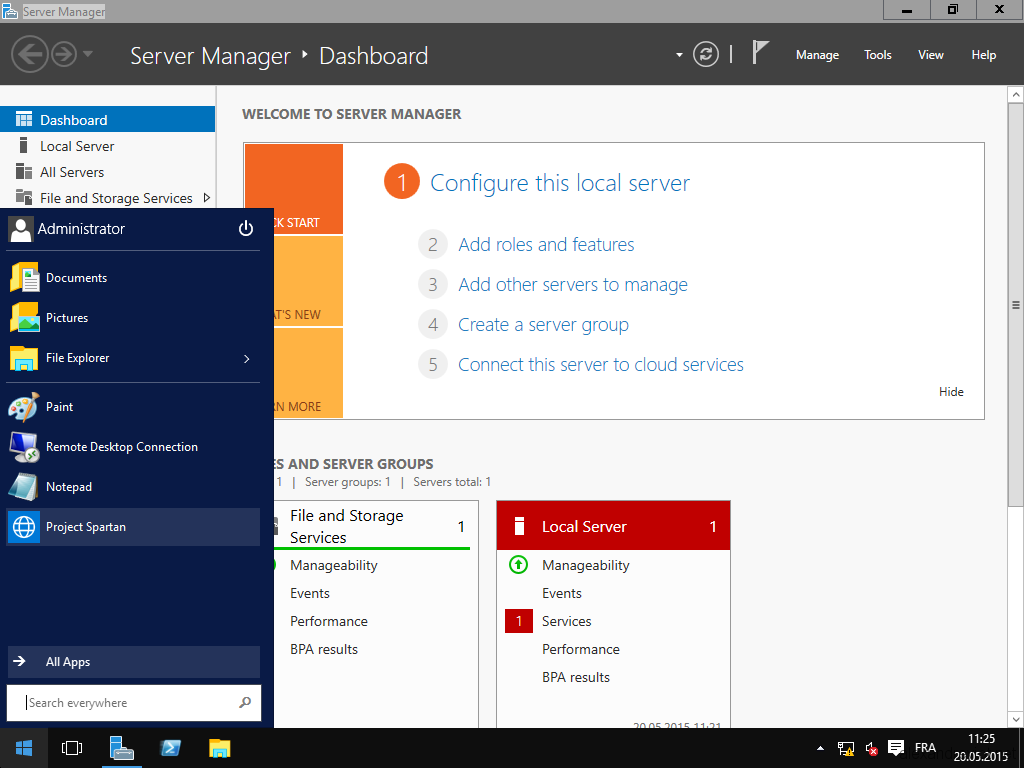The height and width of the screenshot is (768, 1024).
Task: Select the What's New tab
Action: 308,281
